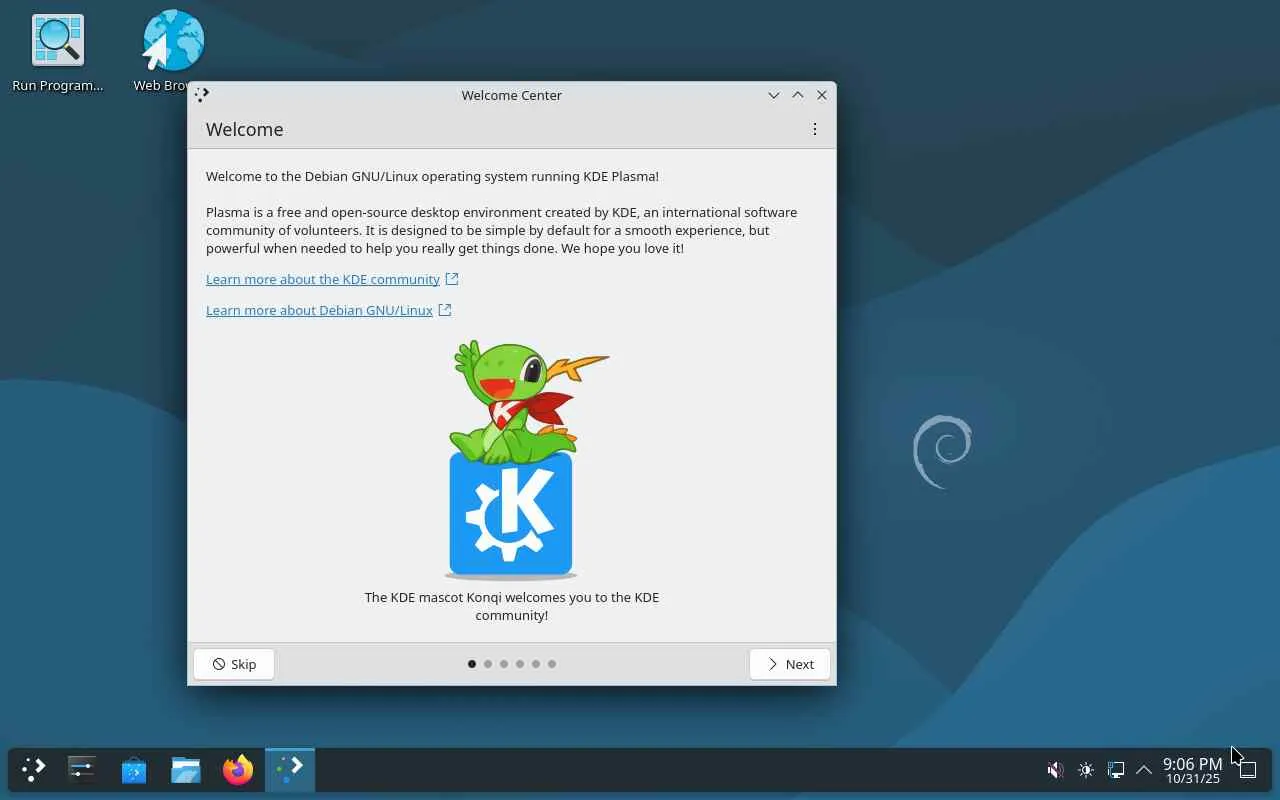Open the brightness tray icon
The height and width of the screenshot is (800, 1280).
pos(1086,770)
